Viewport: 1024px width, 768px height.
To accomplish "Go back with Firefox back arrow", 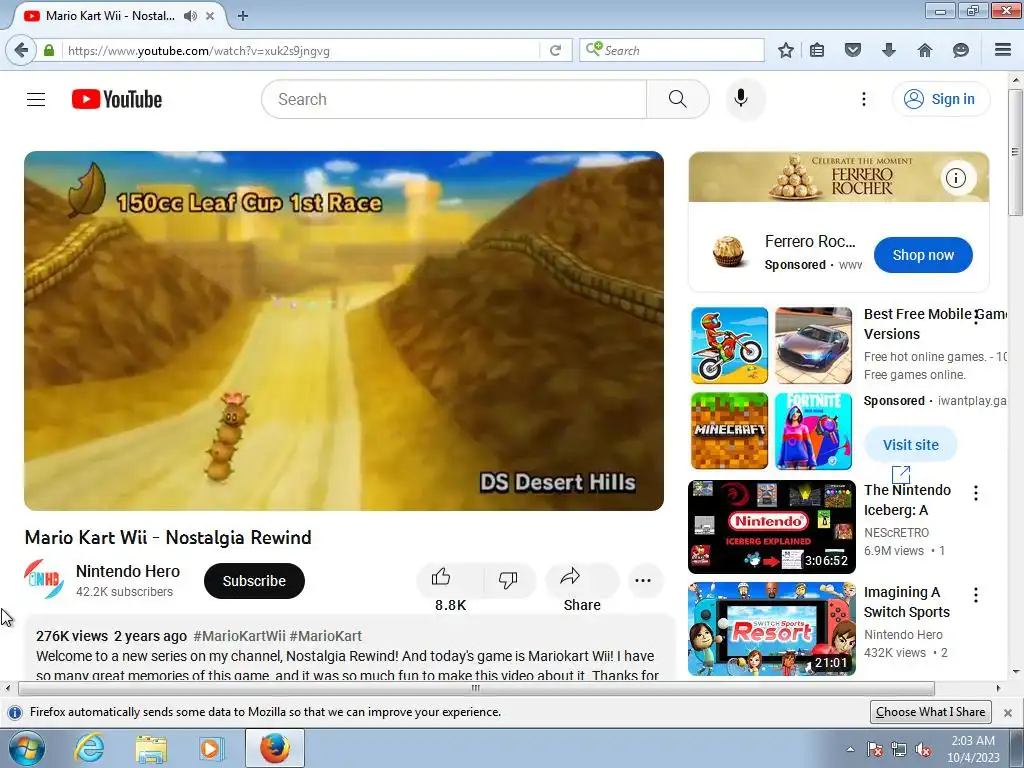I will point(21,50).
